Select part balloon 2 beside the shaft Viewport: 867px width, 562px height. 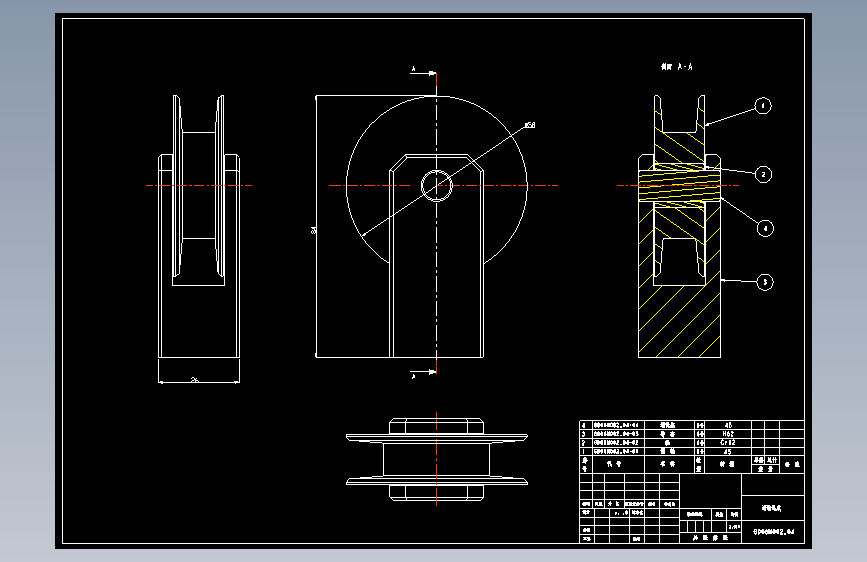[763, 175]
